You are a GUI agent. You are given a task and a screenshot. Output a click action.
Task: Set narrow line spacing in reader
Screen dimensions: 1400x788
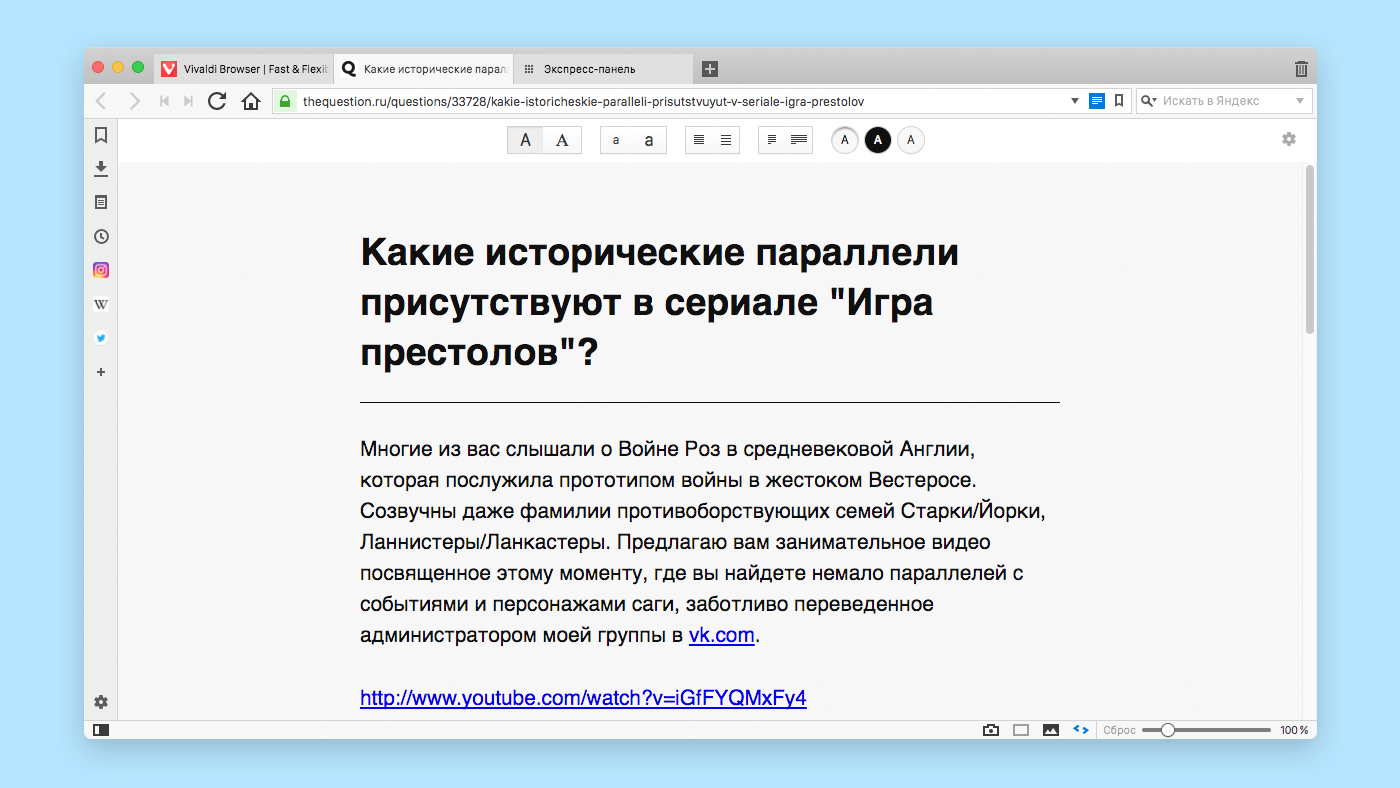(699, 141)
